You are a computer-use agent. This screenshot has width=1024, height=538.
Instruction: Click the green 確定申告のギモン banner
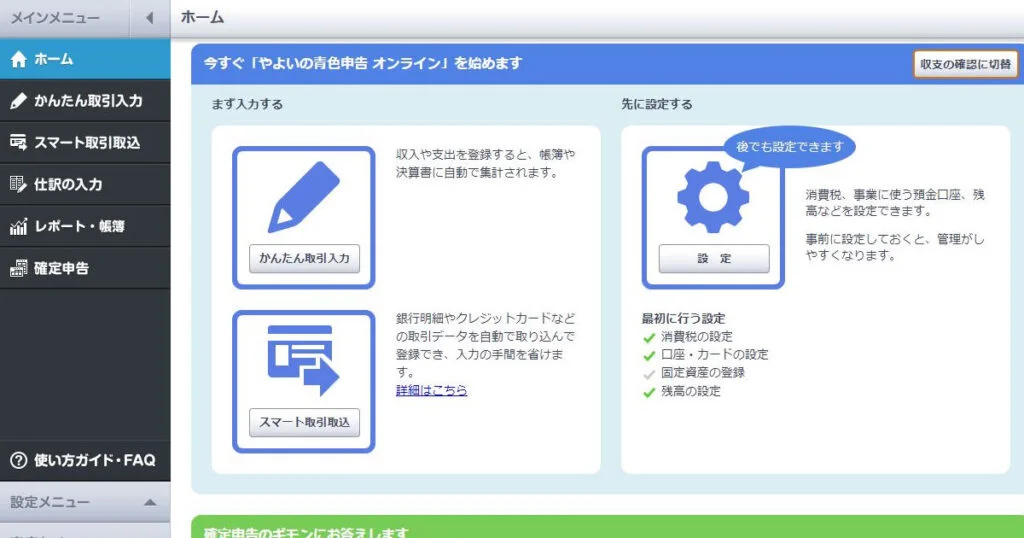pos(607,527)
